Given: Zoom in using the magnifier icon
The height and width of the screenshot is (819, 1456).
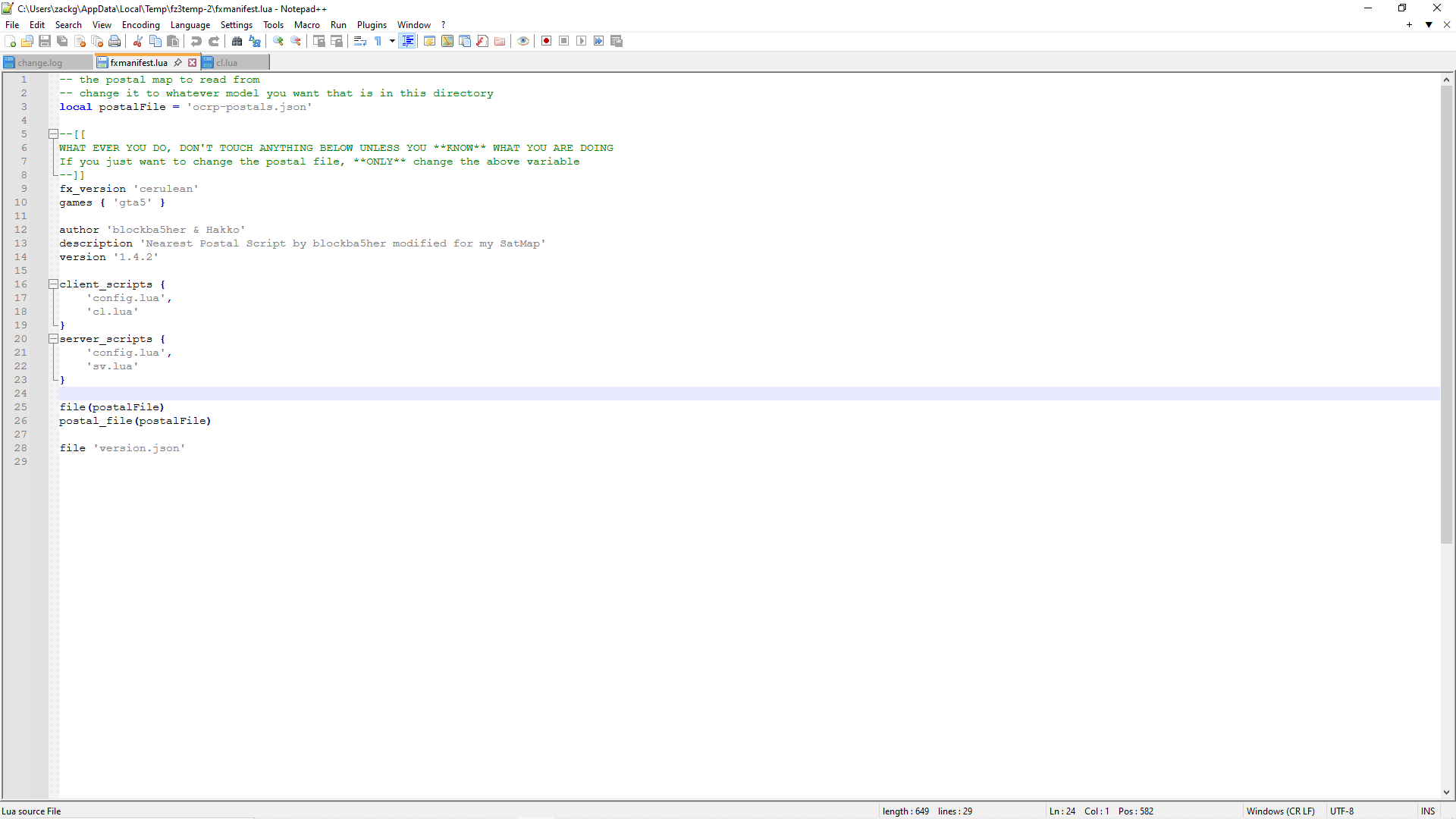Looking at the screenshot, I should point(278,41).
